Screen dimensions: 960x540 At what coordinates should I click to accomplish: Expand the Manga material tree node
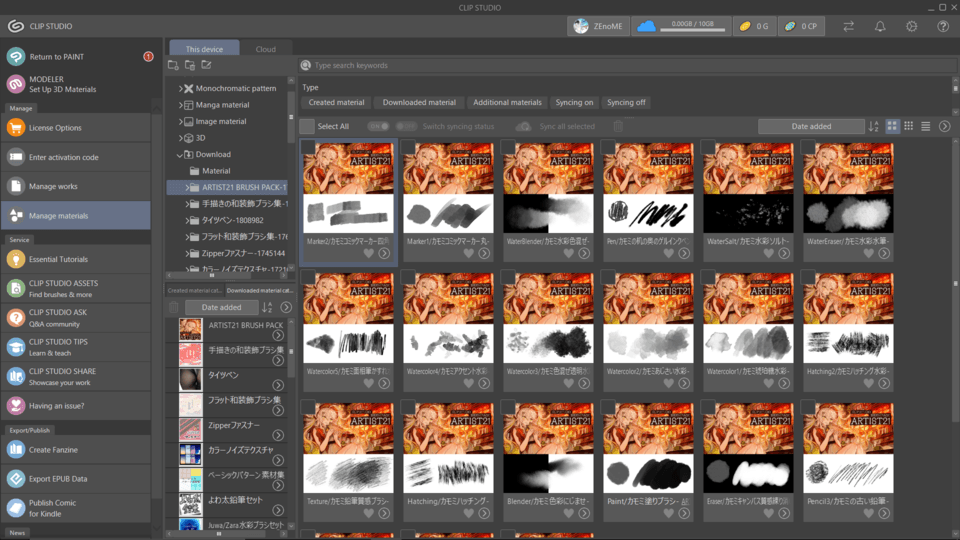point(181,105)
